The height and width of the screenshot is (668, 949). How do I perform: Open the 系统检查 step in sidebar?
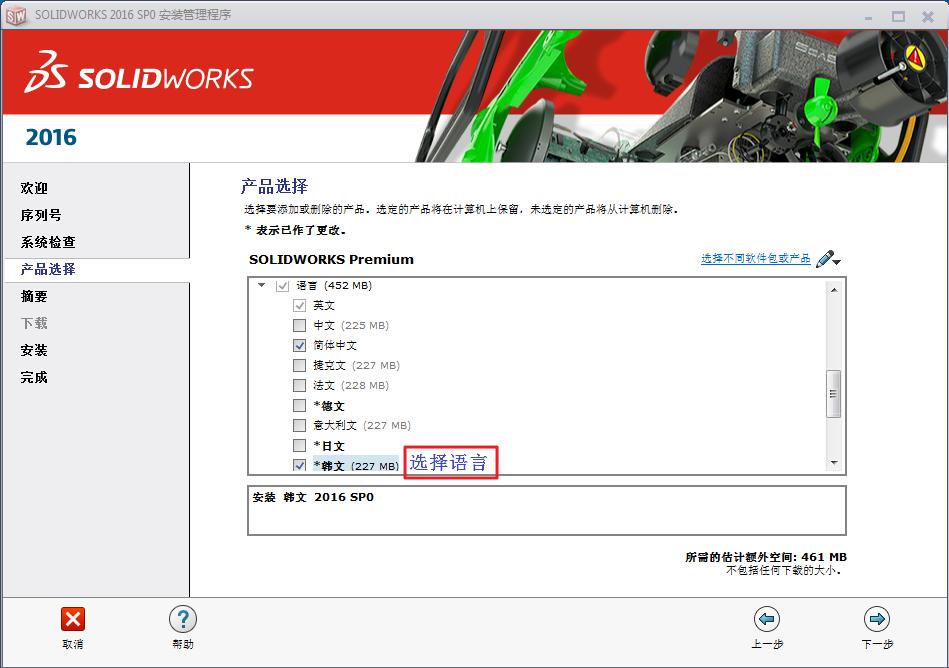[x=48, y=243]
